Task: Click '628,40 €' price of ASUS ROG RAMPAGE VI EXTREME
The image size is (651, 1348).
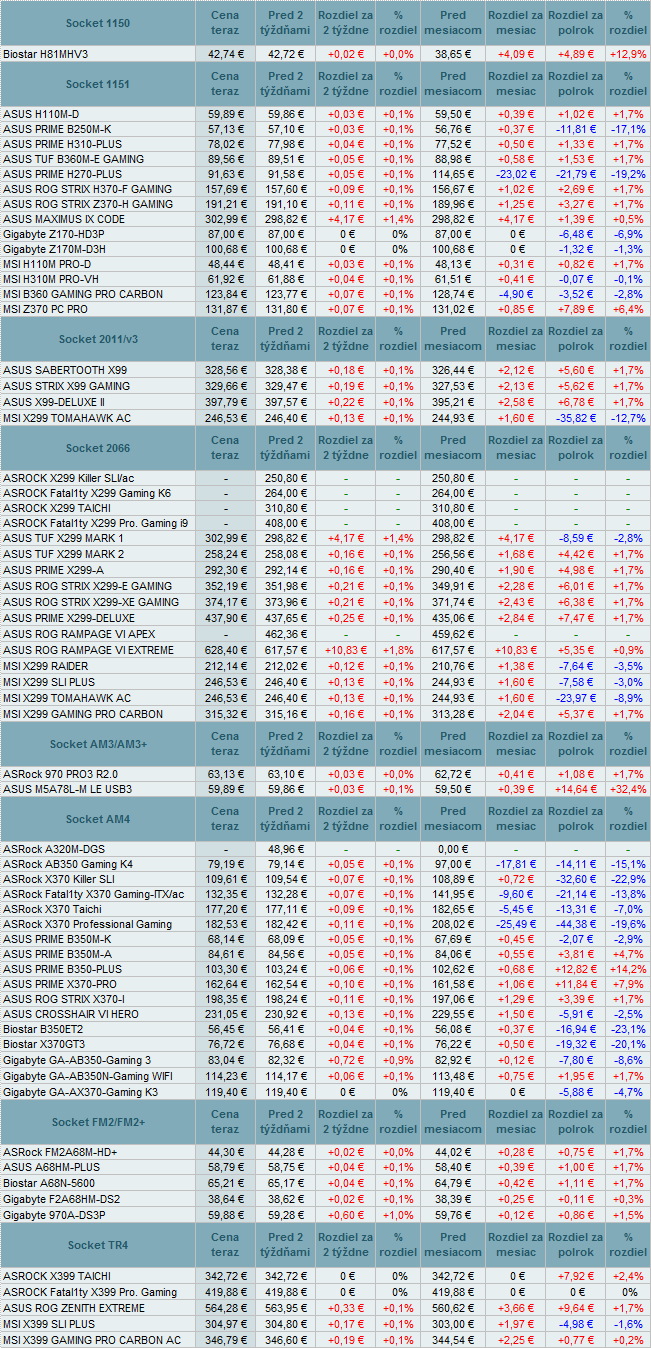Action: (226, 650)
